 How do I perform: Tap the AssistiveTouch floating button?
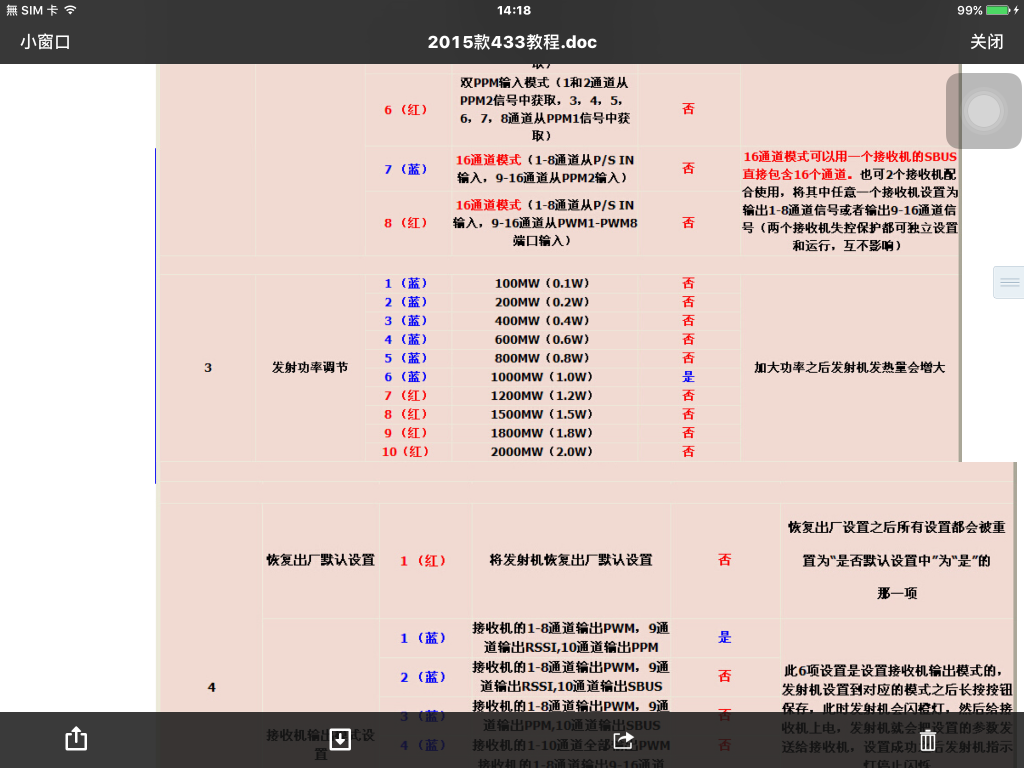984,111
